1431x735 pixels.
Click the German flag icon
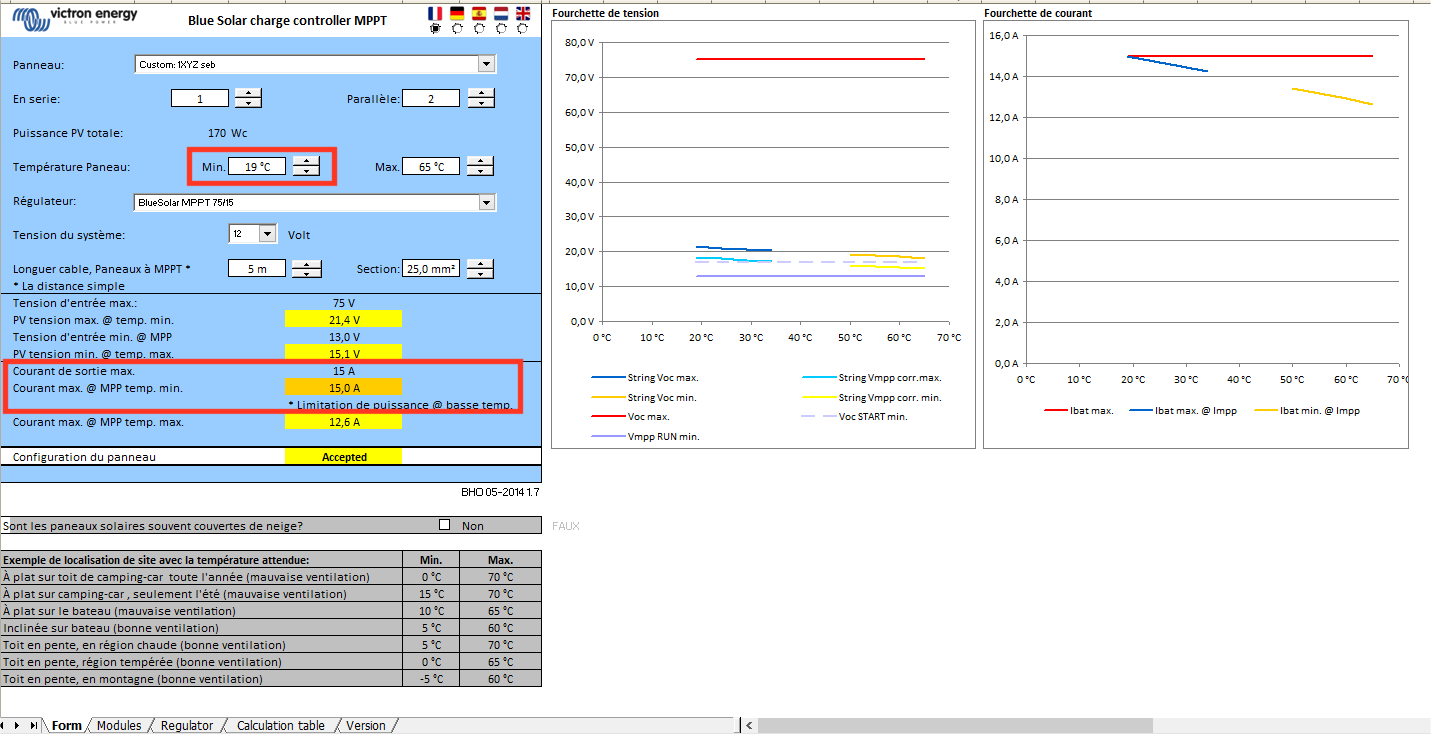coord(457,13)
